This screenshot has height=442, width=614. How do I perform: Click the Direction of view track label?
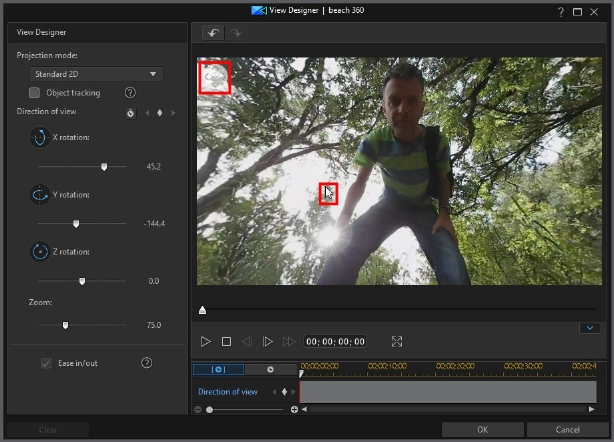(x=228, y=391)
